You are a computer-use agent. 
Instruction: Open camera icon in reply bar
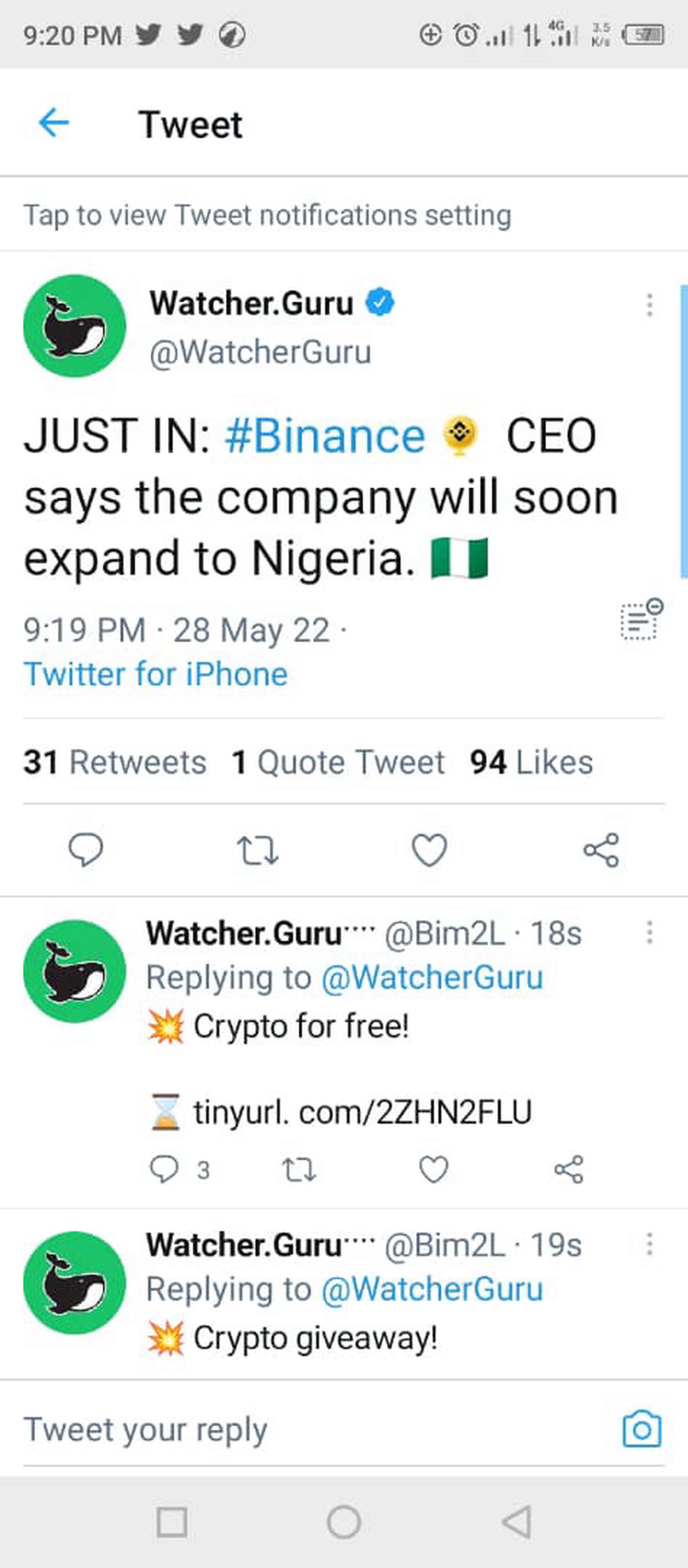pos(642,1429)
